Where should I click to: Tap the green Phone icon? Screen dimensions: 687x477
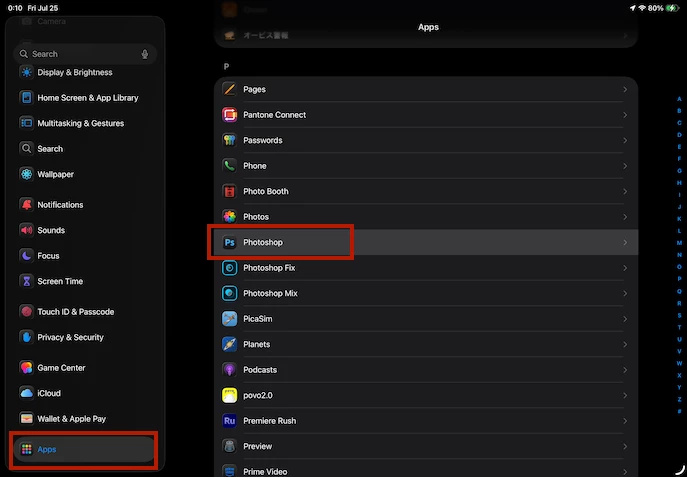pyautogui.click(x=230, y=166)
